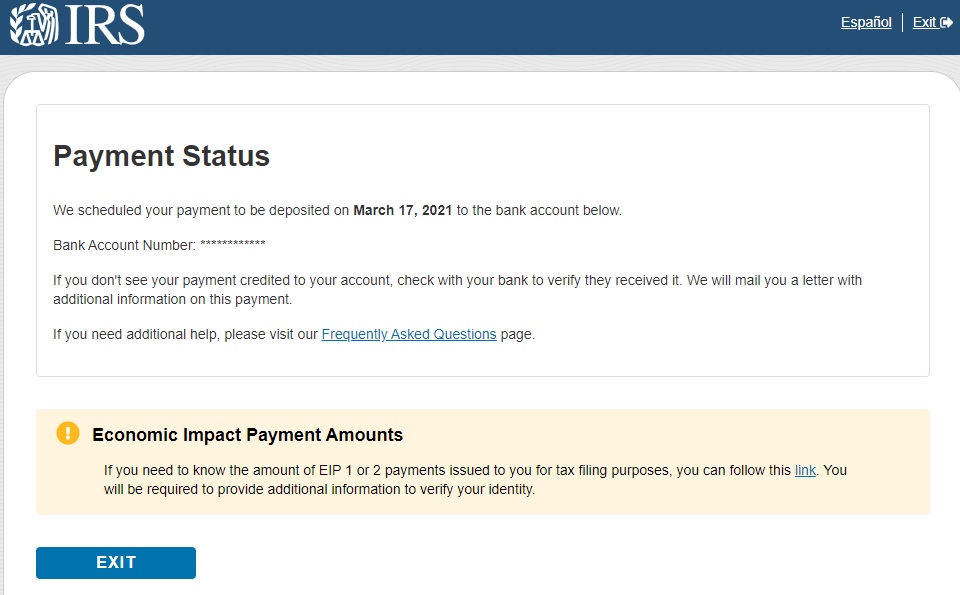Click the bold March 17, 2021 date
Viewport: 960px width, 595px height.
coord(402,210)
